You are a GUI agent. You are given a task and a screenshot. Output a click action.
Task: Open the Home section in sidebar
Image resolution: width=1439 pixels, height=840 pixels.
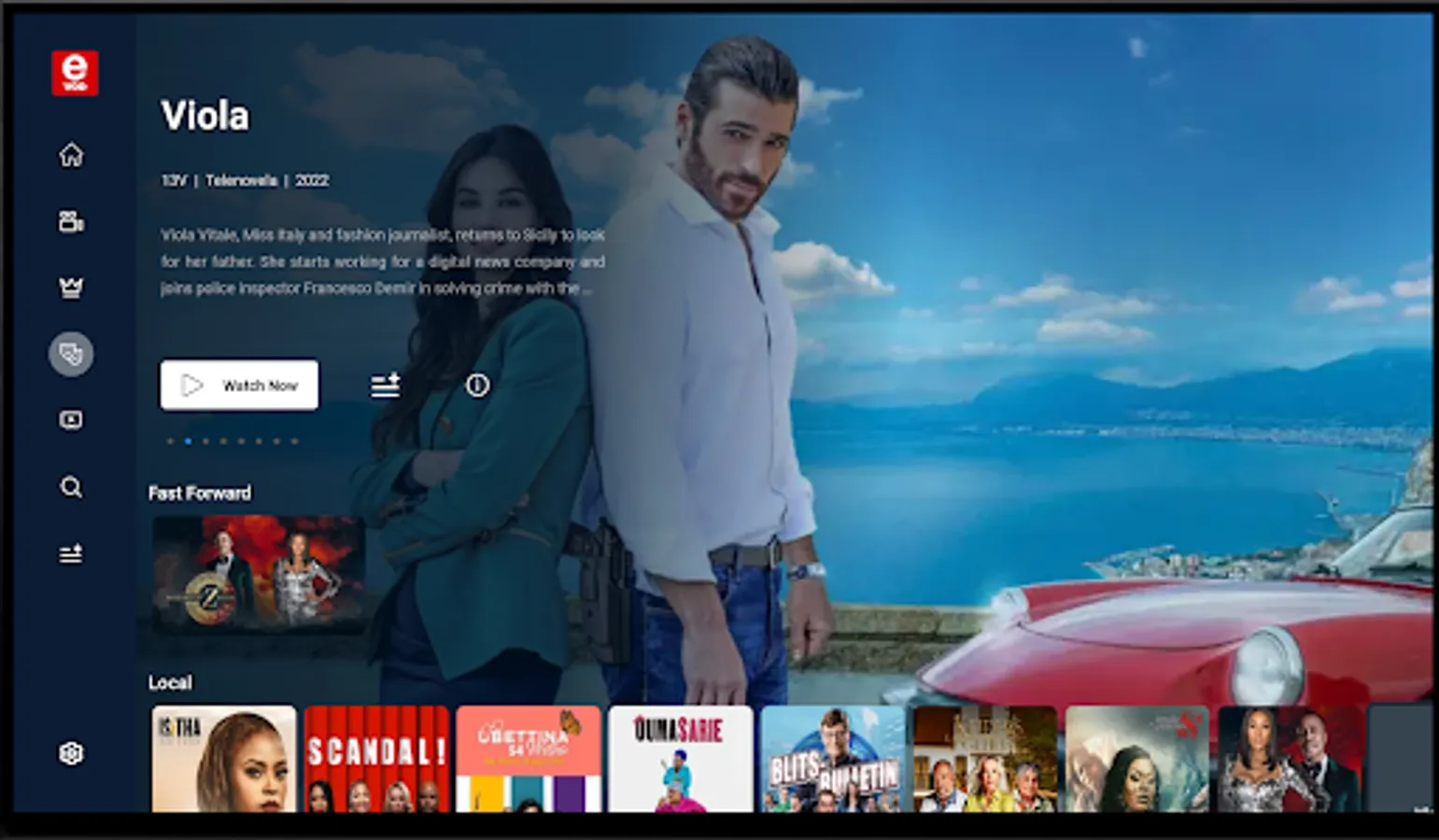tap(72, 155)
